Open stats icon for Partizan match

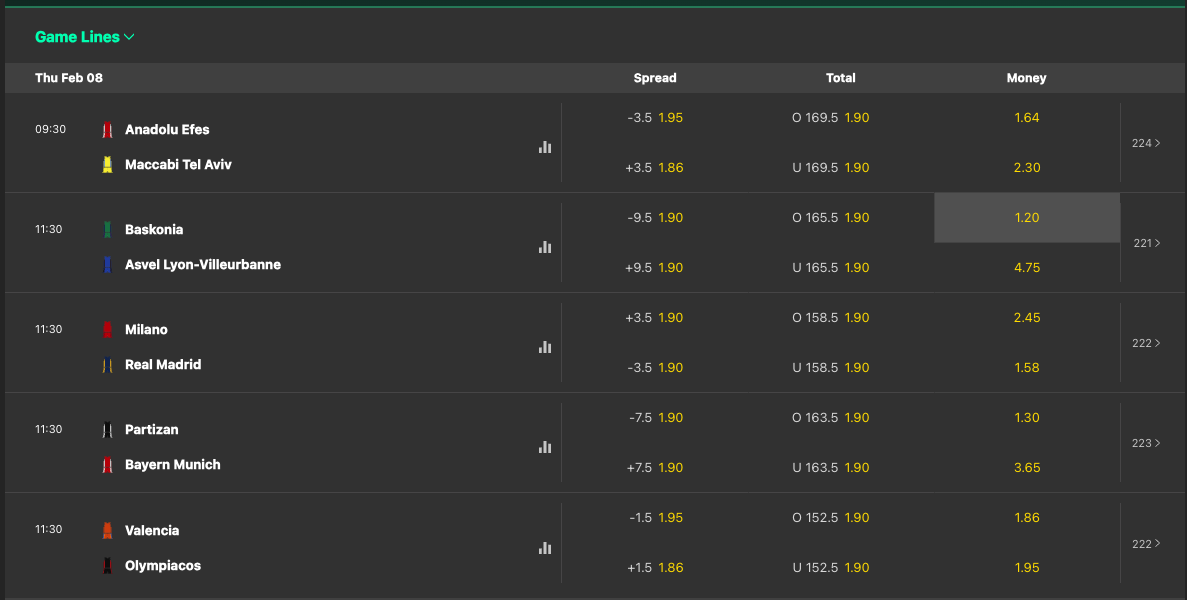[x=545, y=447]
